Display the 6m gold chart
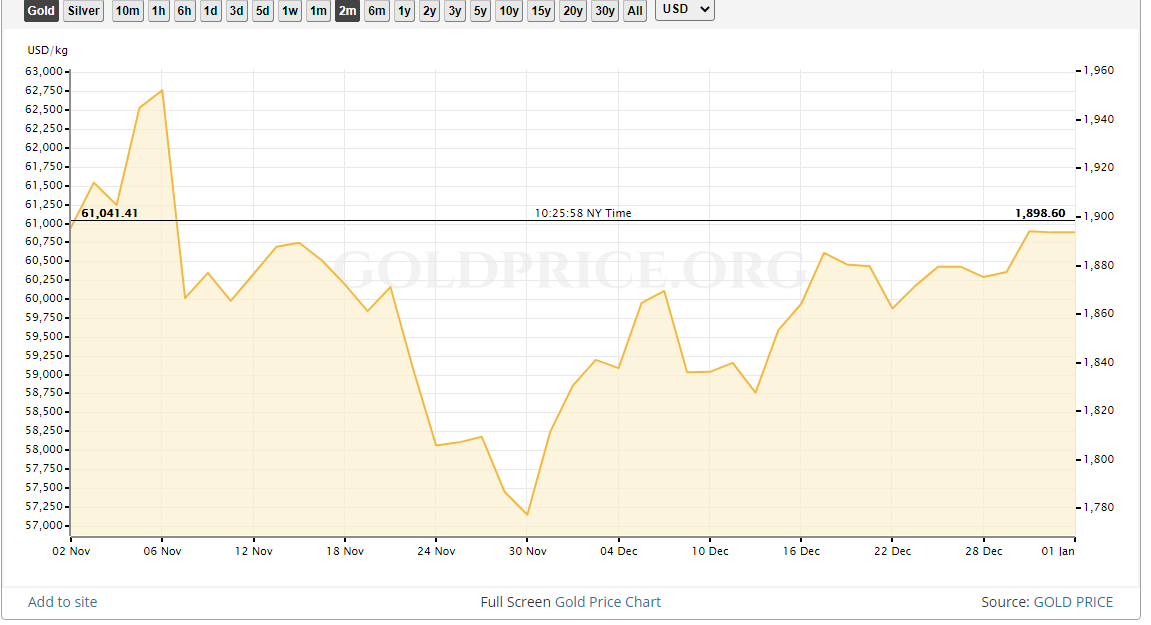 (376, 11)
